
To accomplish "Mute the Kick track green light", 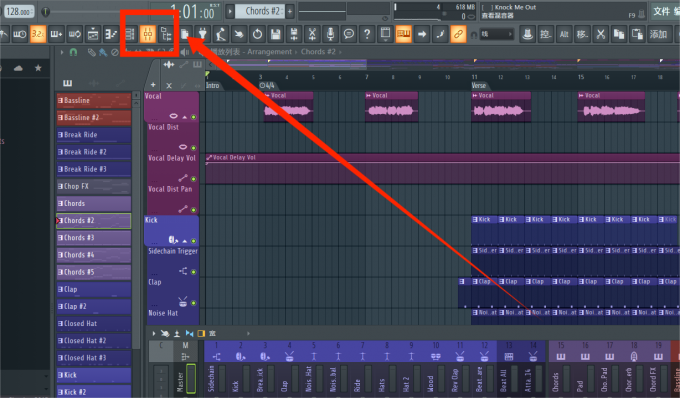I will pos(193,241).
